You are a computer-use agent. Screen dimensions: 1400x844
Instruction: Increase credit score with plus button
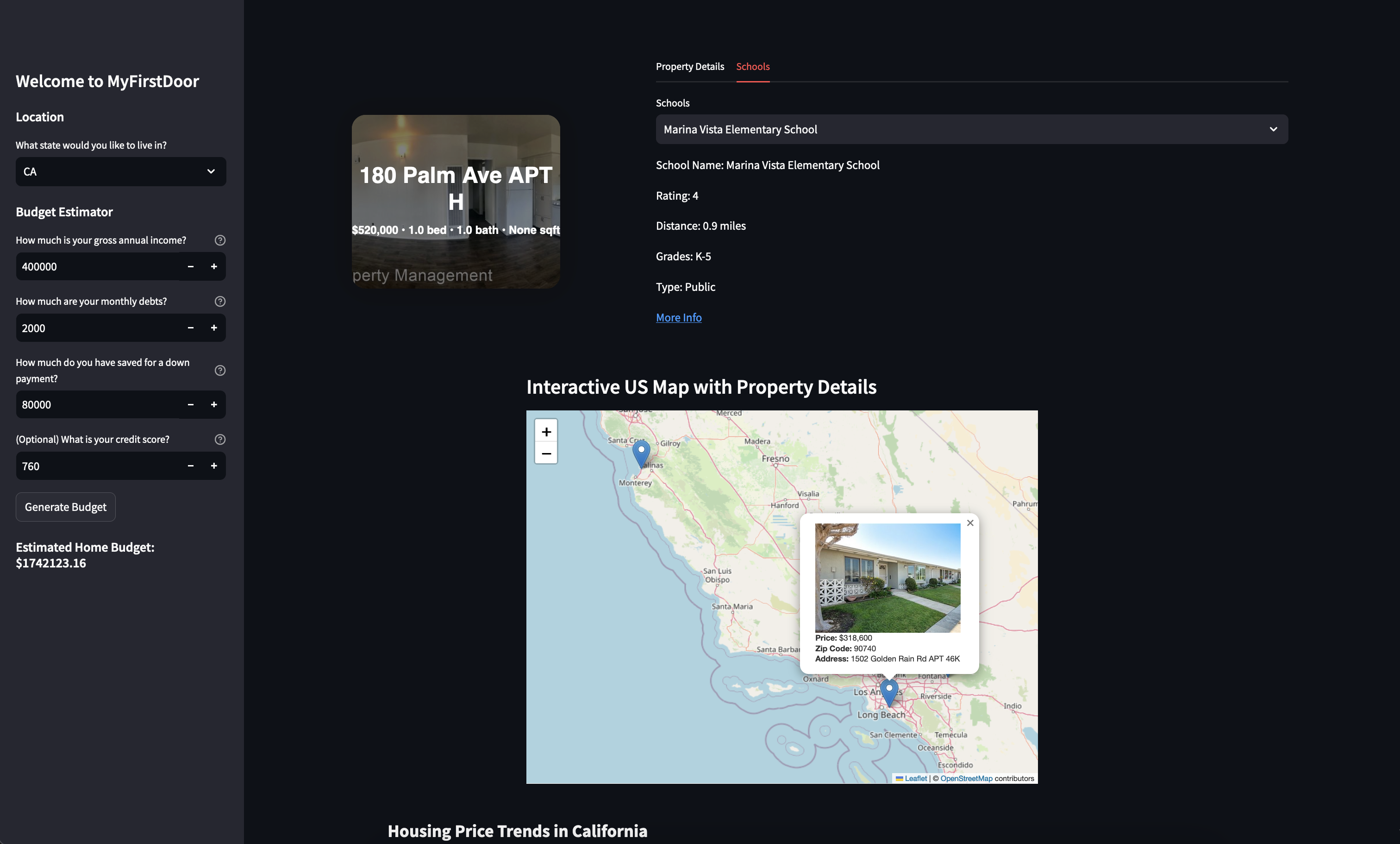(213, 466)
